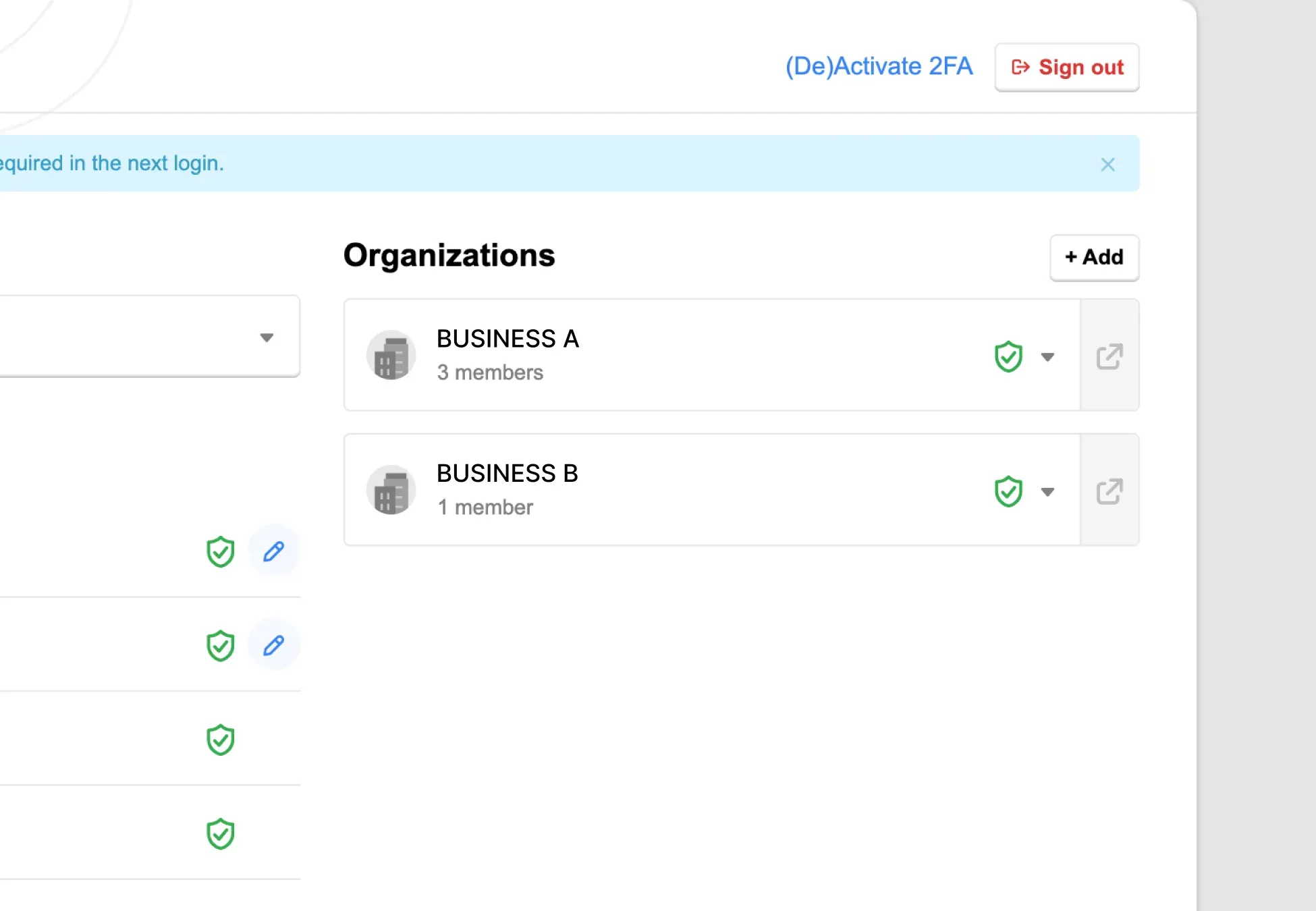Image resolution: width=1316 pixels, height=911 pixels.
Task: Expand the BUSINESS B role dropdown arrow
Action: pyautogui.click(x=1047, y=492)
